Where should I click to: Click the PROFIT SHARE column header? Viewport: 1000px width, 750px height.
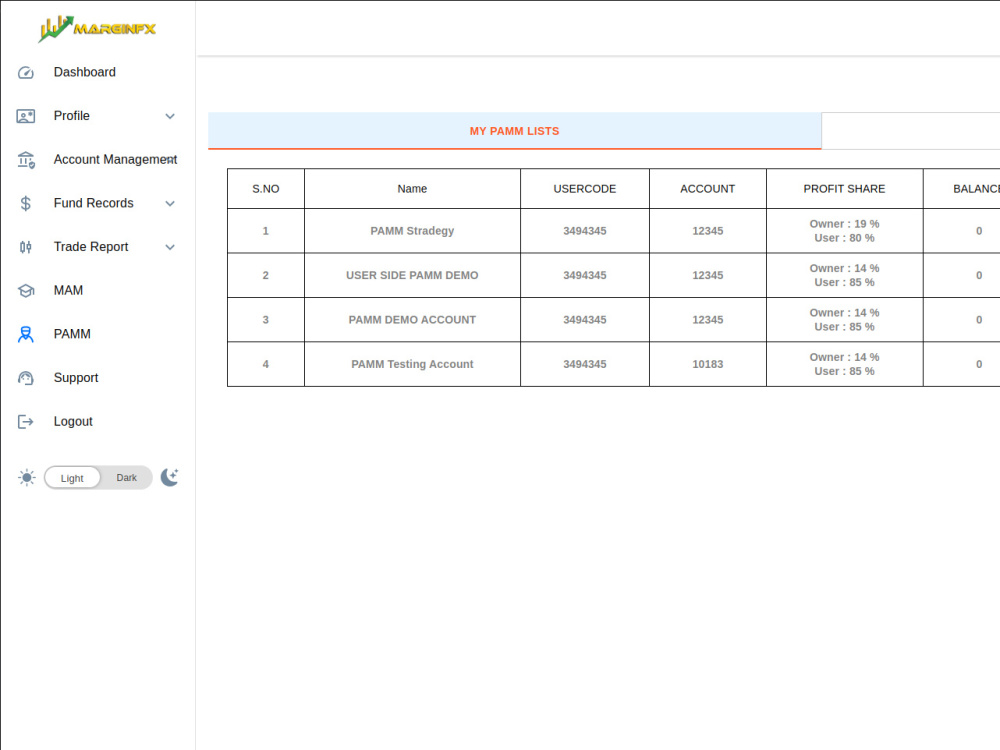click(844, 189)
